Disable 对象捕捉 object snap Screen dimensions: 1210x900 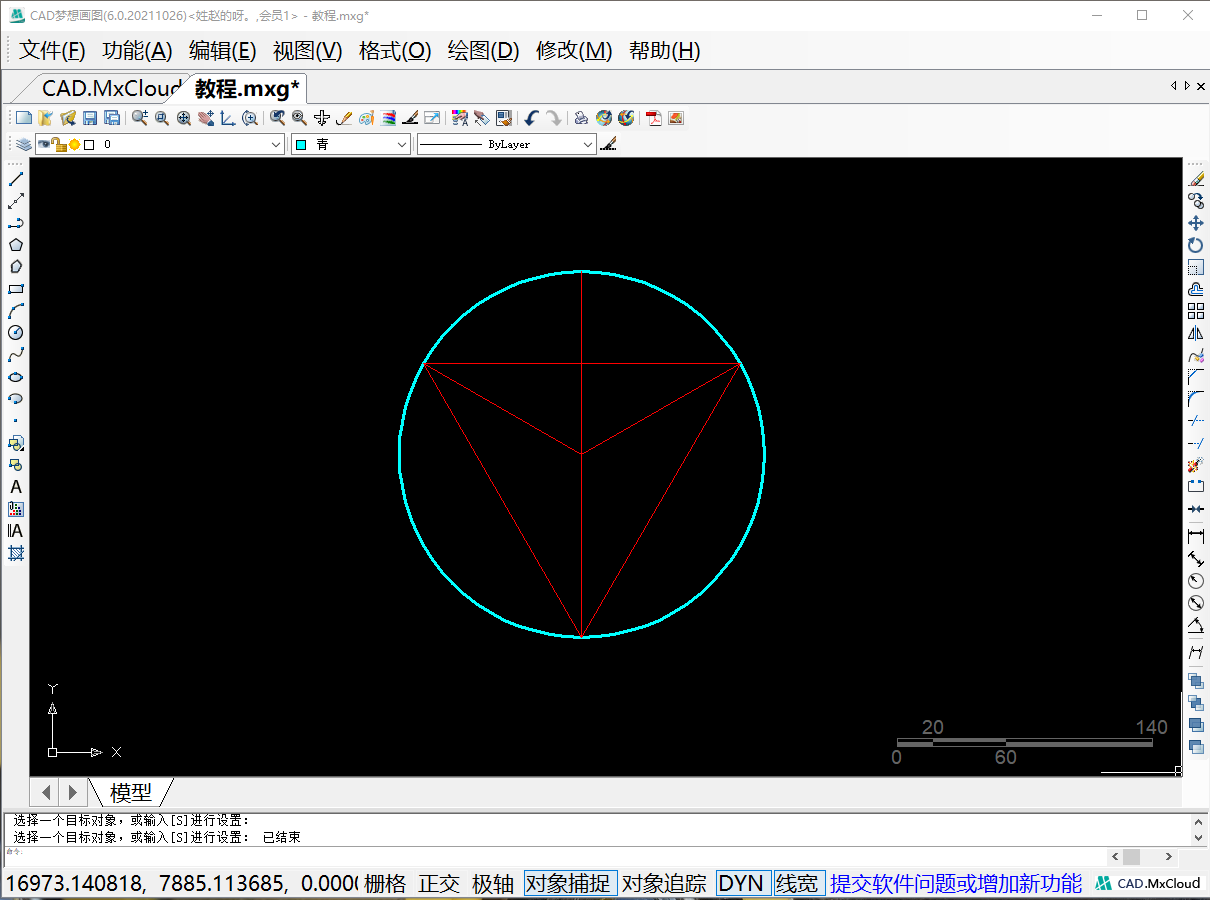tap(568, 884)
